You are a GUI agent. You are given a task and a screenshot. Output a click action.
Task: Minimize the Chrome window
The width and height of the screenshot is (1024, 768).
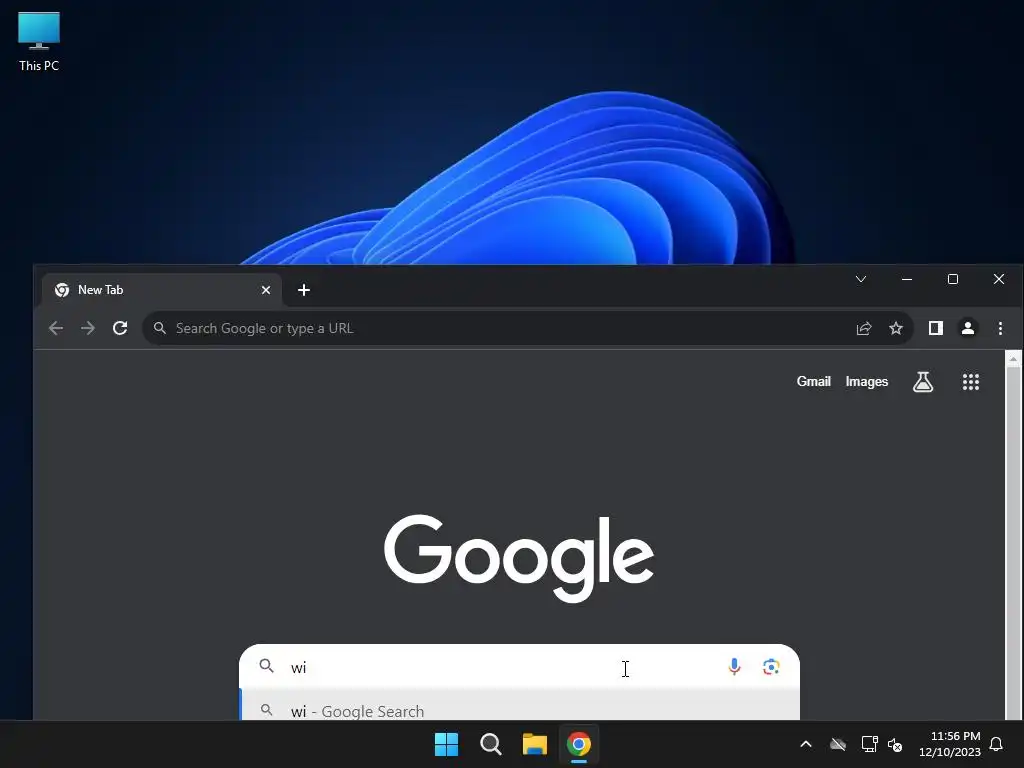coord(906,280)
